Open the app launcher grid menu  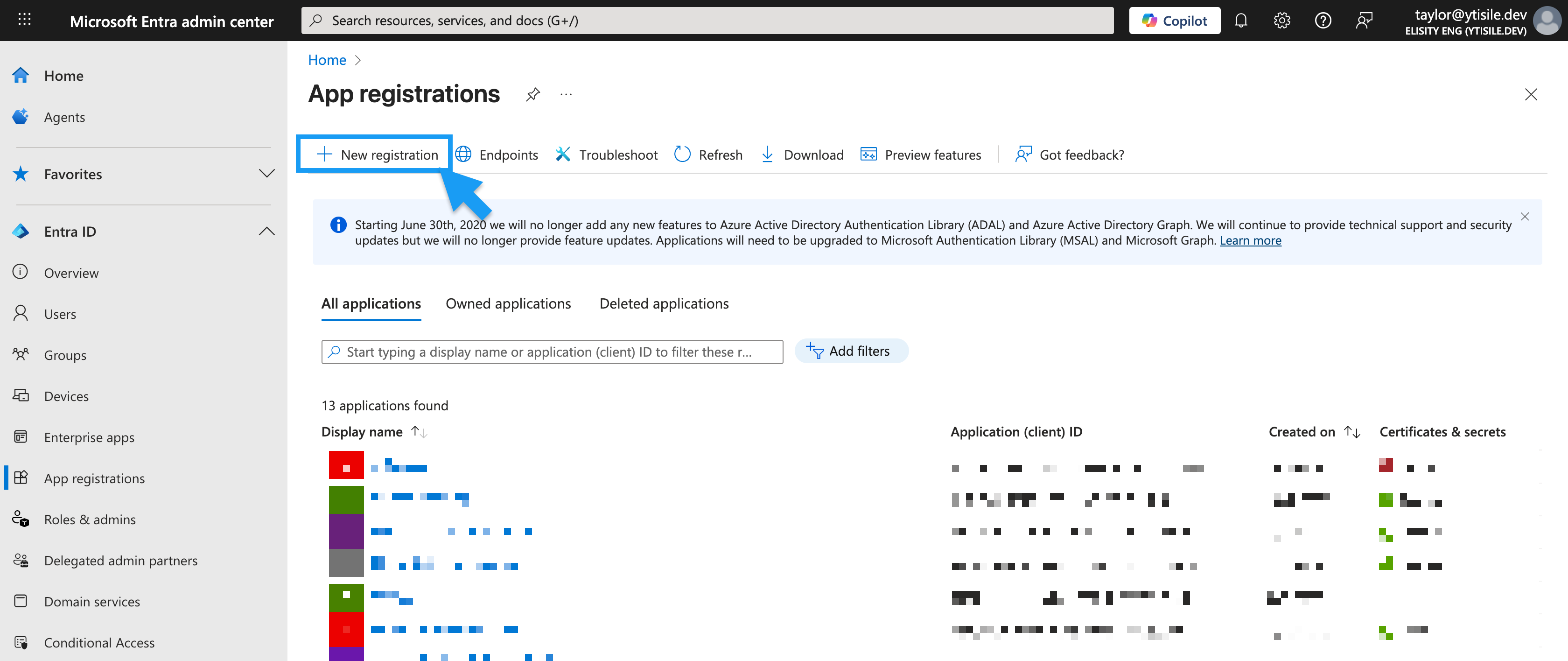(24, 20)
